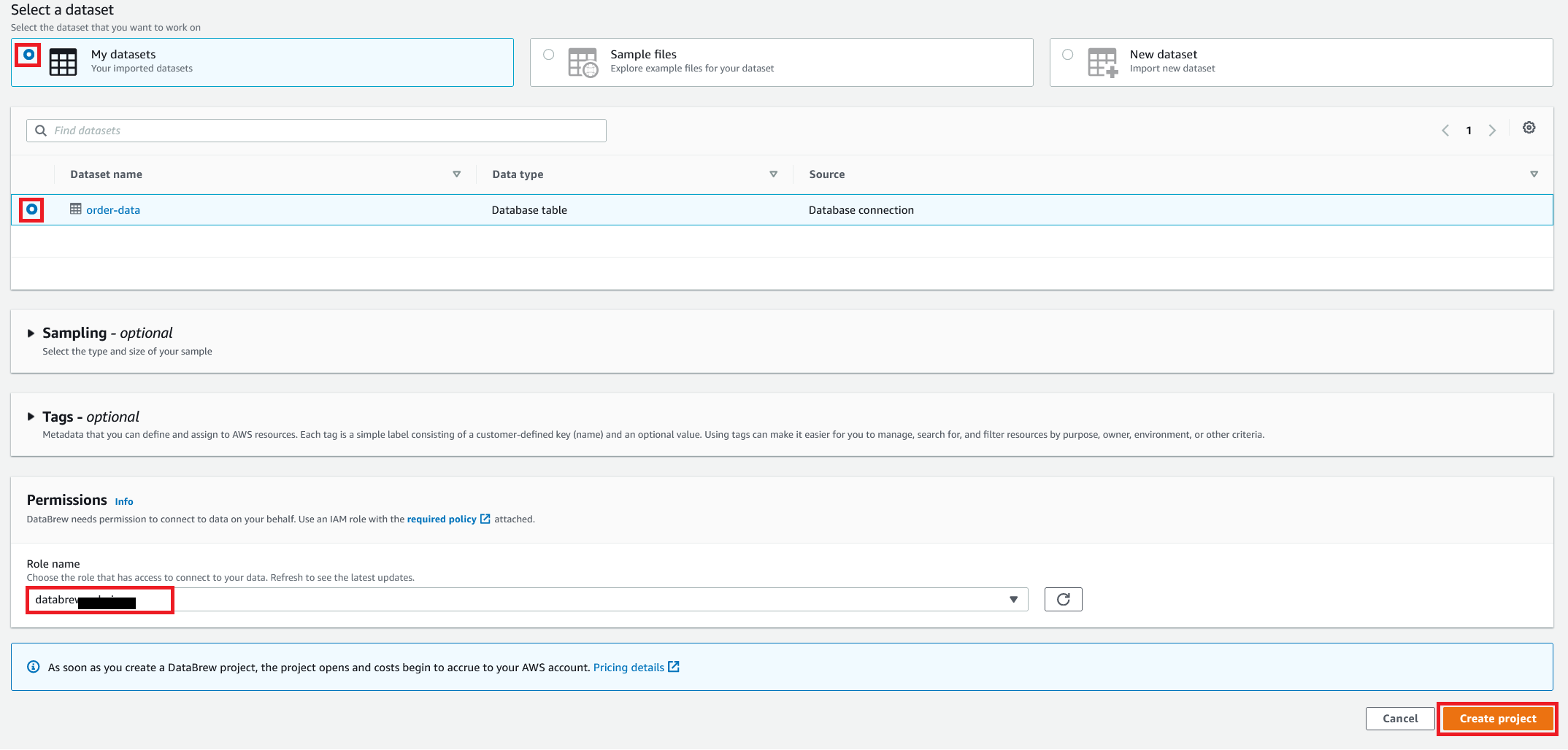The image size is (1568, 750).
Task: Select the My datasets radio button
Action: point(29,55)
